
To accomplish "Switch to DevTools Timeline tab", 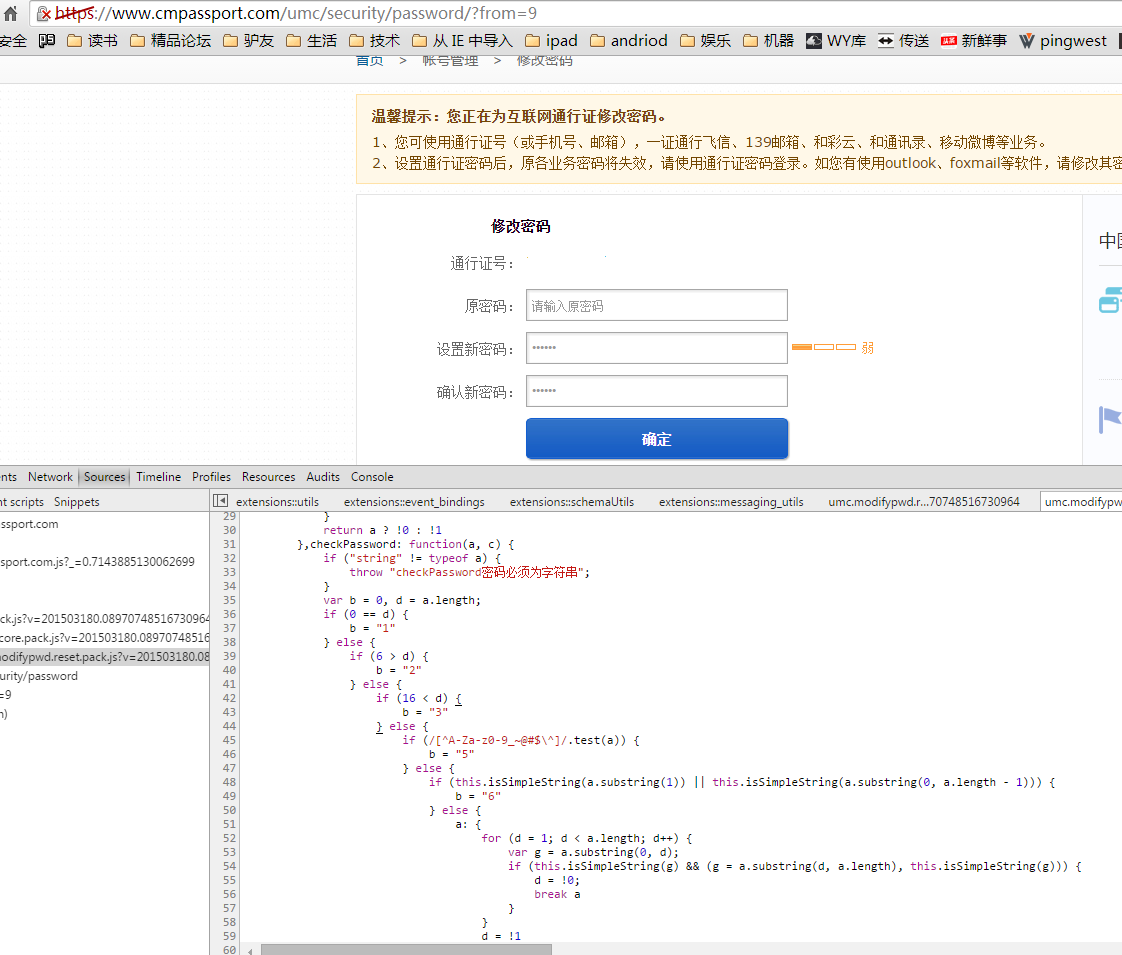I will [158, 476].
